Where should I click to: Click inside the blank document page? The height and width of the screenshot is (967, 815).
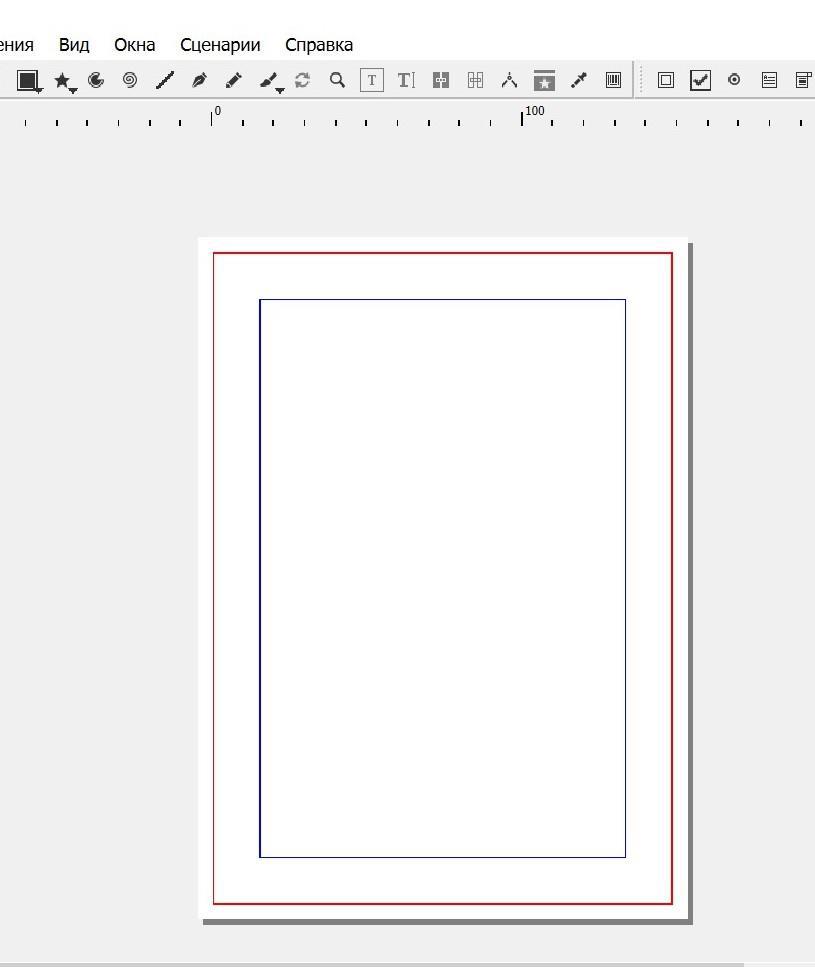443,578
